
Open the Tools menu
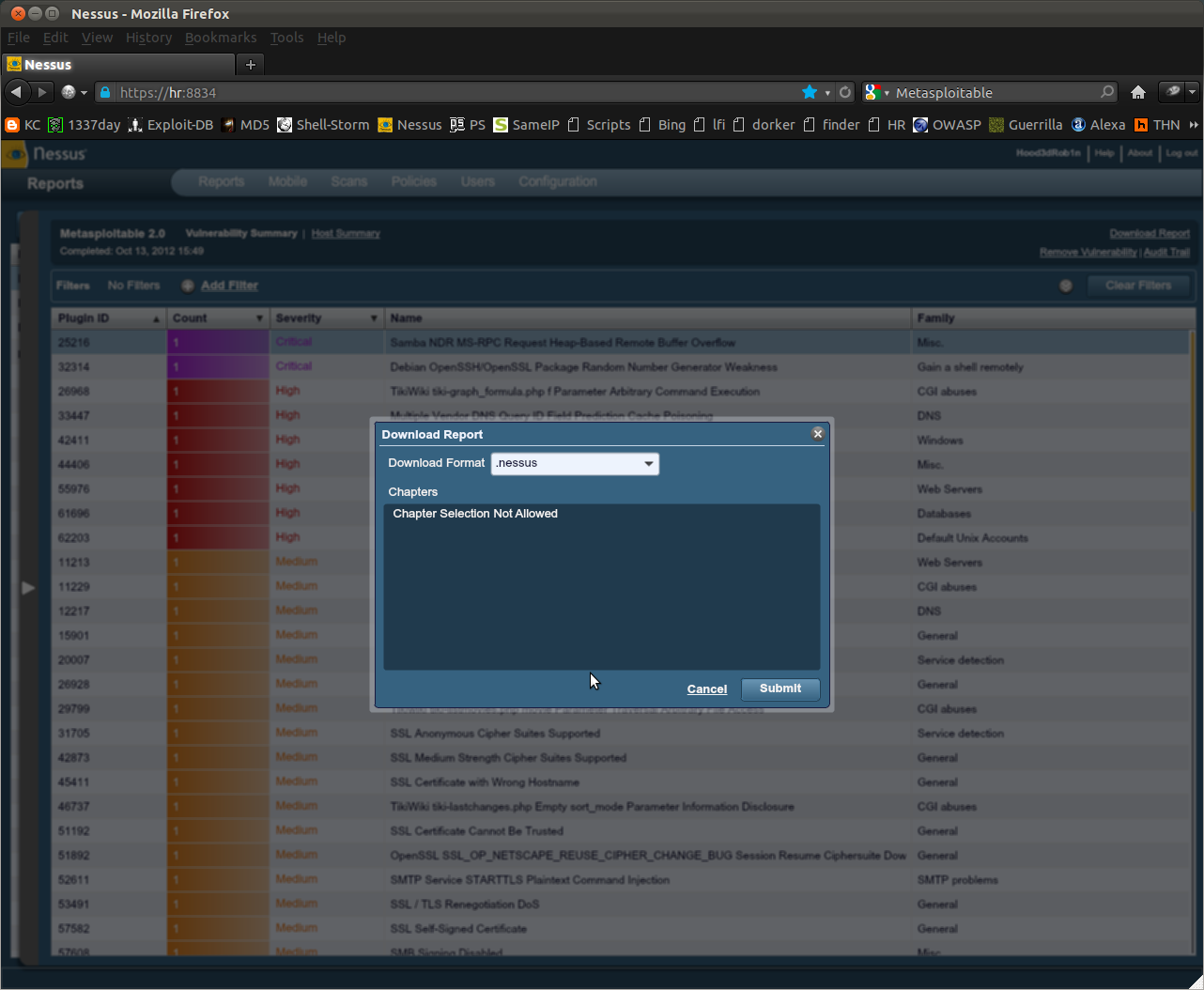286,38
